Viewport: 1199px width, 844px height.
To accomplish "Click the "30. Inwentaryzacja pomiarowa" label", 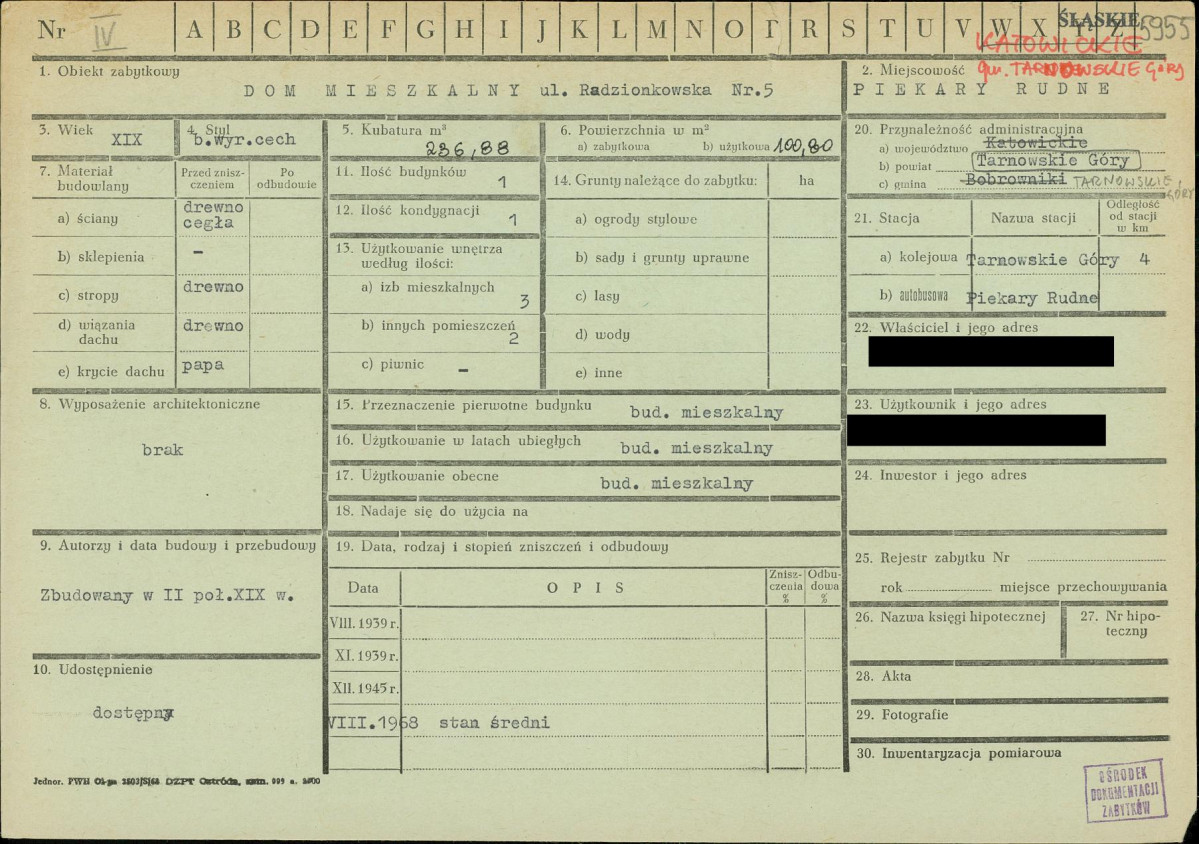I will point(958,753).
